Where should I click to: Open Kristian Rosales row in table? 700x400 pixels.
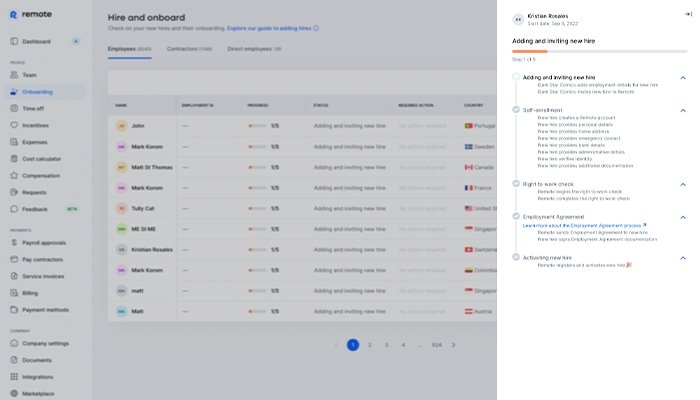pos(302,250)
